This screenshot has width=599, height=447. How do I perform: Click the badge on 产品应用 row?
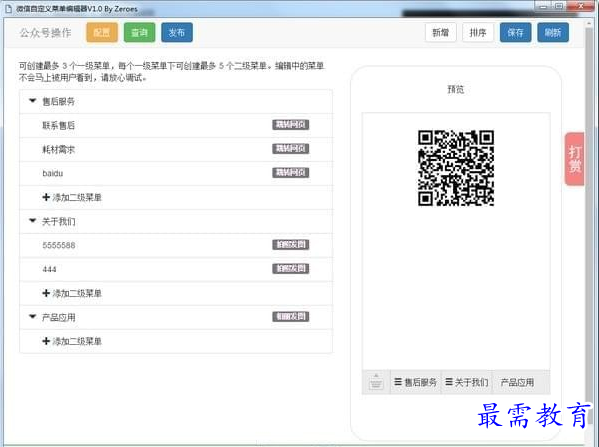[291, 316]
